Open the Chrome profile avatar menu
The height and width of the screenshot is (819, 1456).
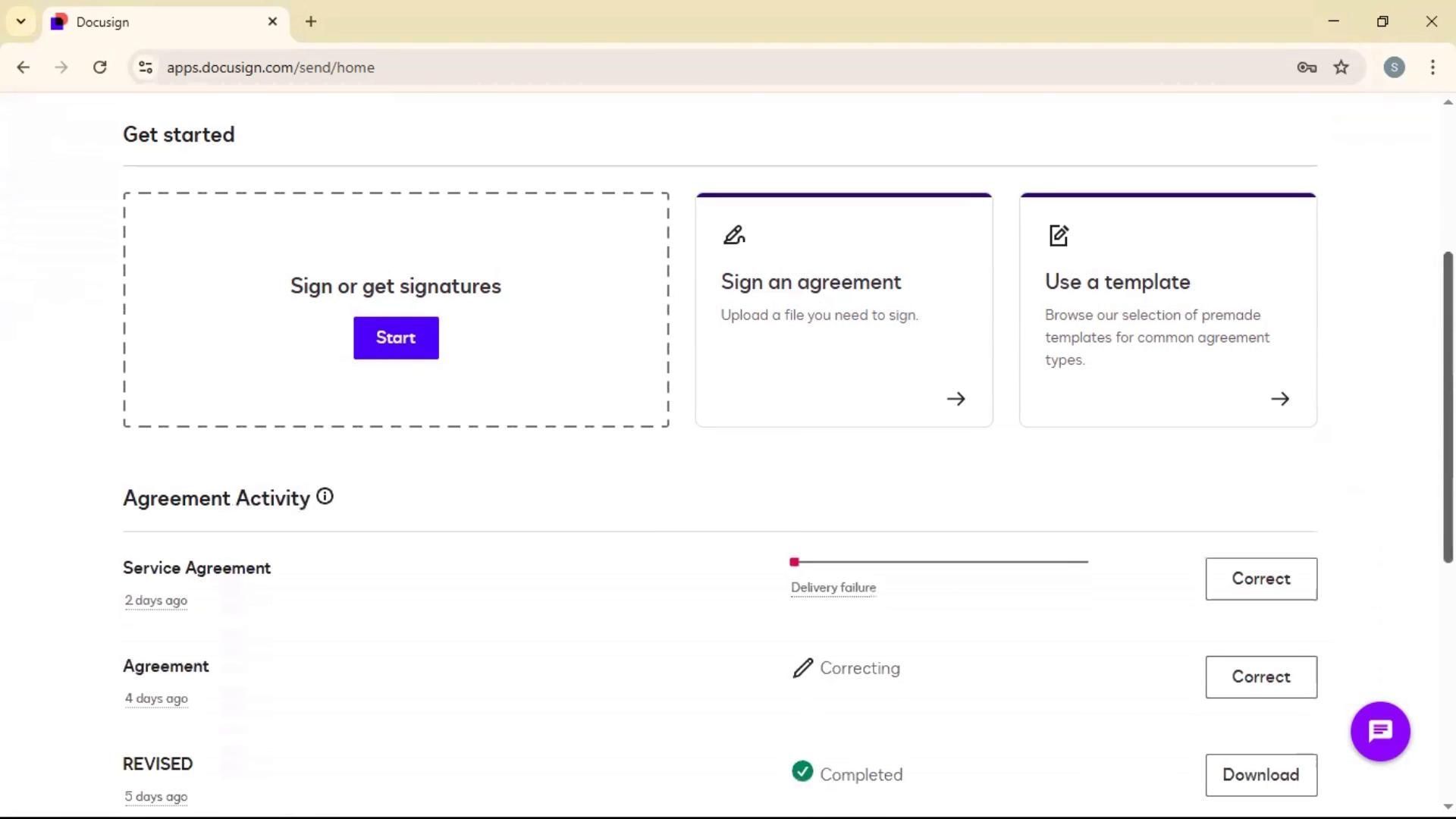pyautogui.click(x=1394, y=67)
